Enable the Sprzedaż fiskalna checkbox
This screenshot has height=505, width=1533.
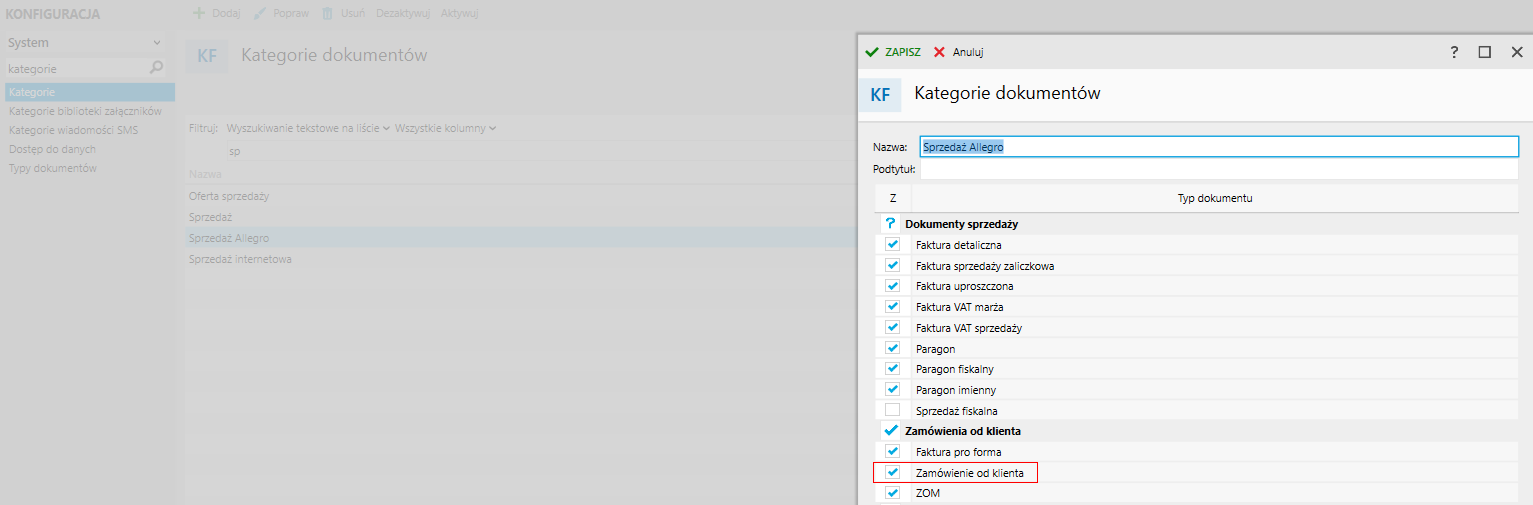[x=892, y=410]
